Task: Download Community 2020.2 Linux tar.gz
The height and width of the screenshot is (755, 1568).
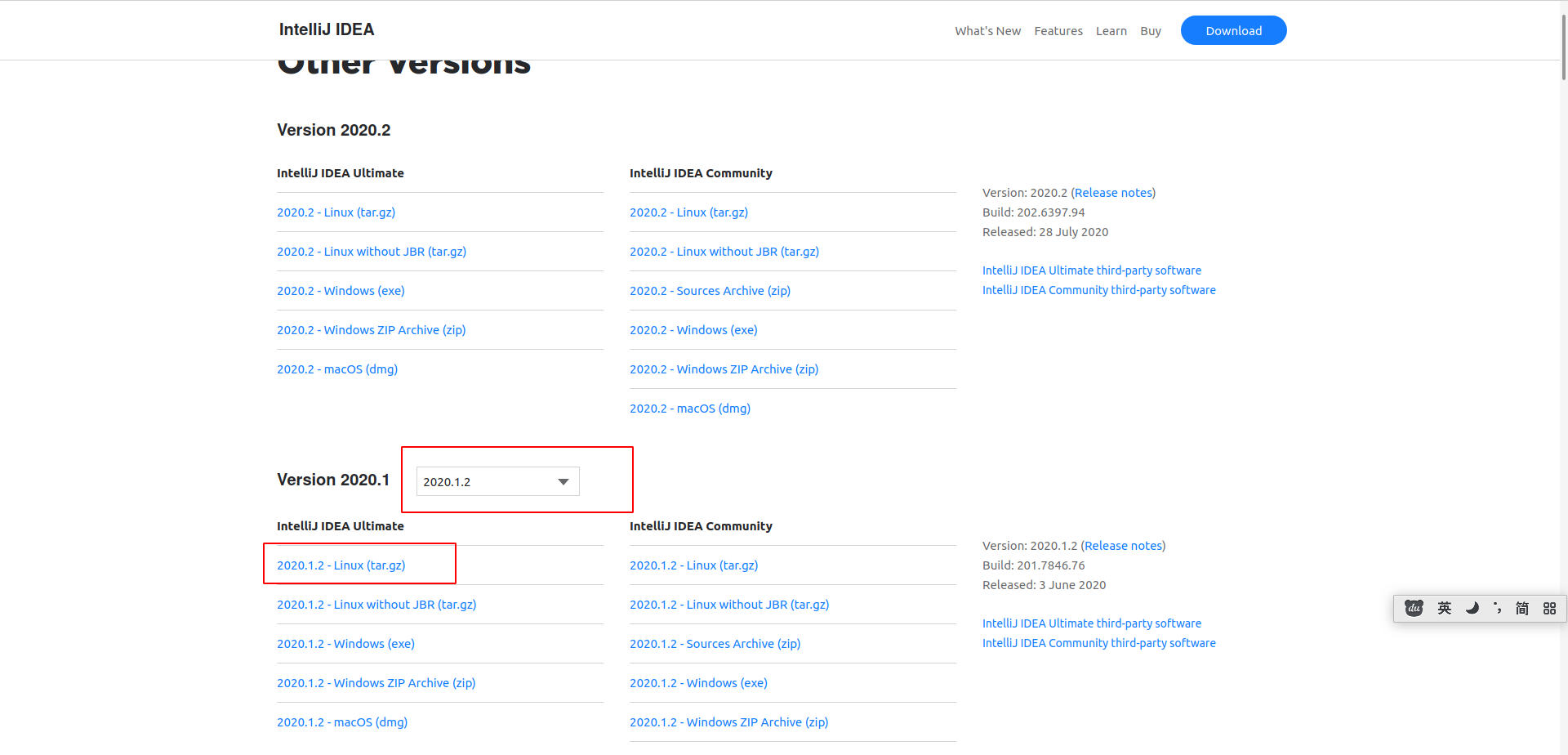Action: point(688,212)
